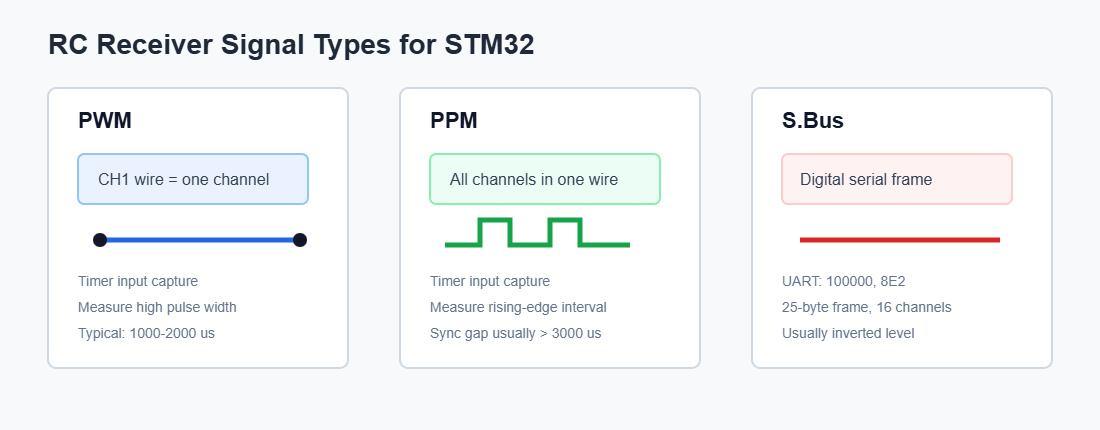This screenshot has height=430, width=1100.
Task: Click 'Typical: 1000-2000 us' text
Action: click(147, 333)
